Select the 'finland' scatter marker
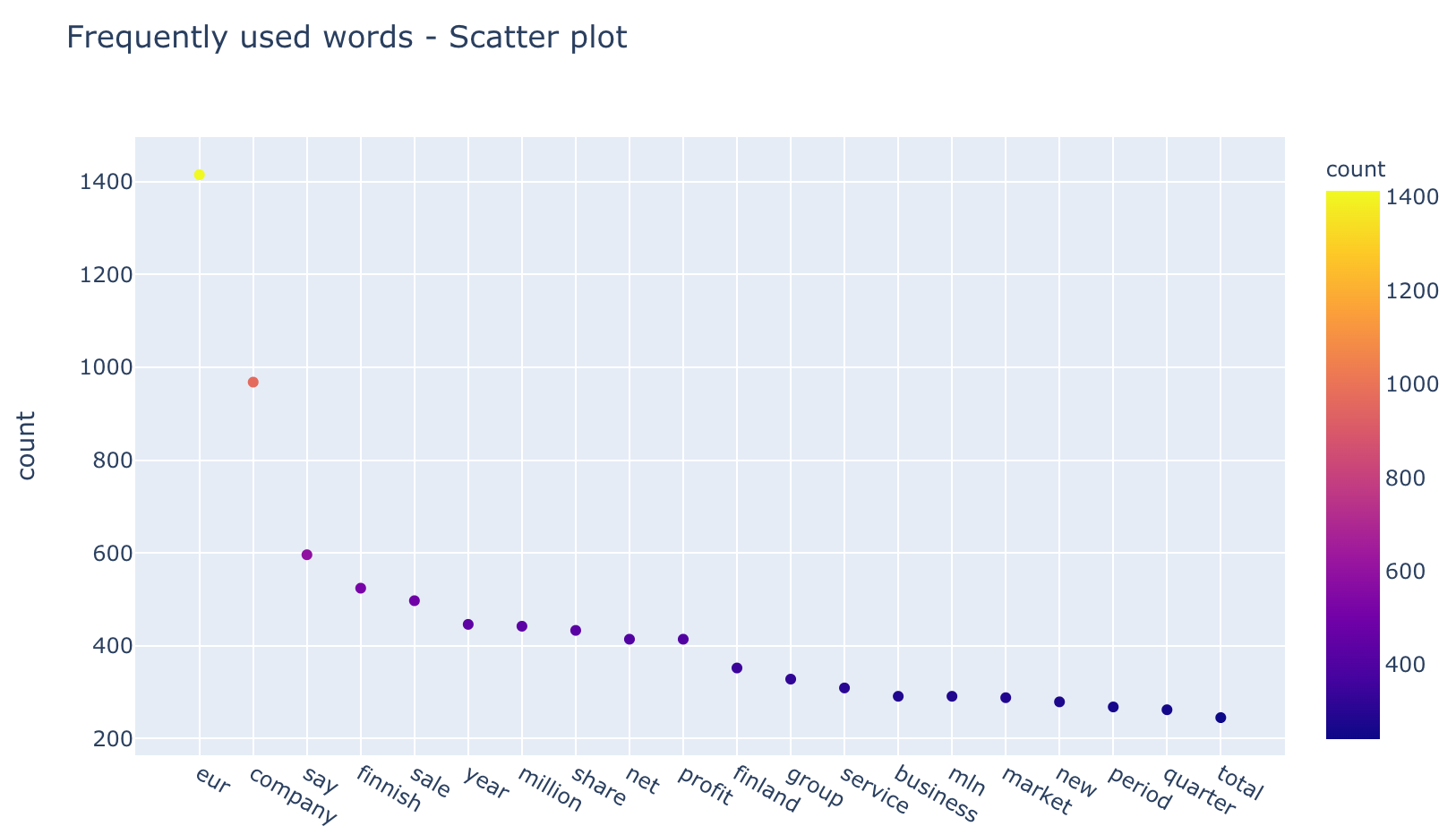The image size is (1456, 835). pos(737,668)
